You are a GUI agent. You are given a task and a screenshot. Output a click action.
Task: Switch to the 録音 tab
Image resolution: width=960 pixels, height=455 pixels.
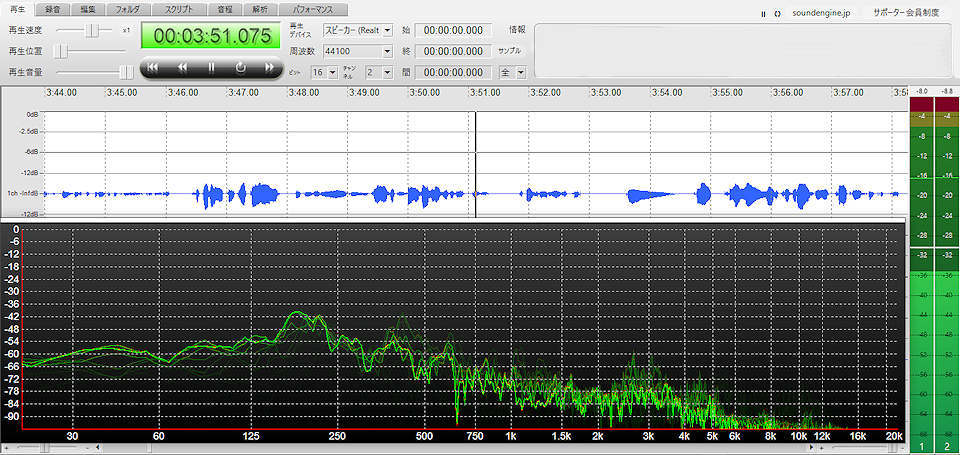pos(52,9)
